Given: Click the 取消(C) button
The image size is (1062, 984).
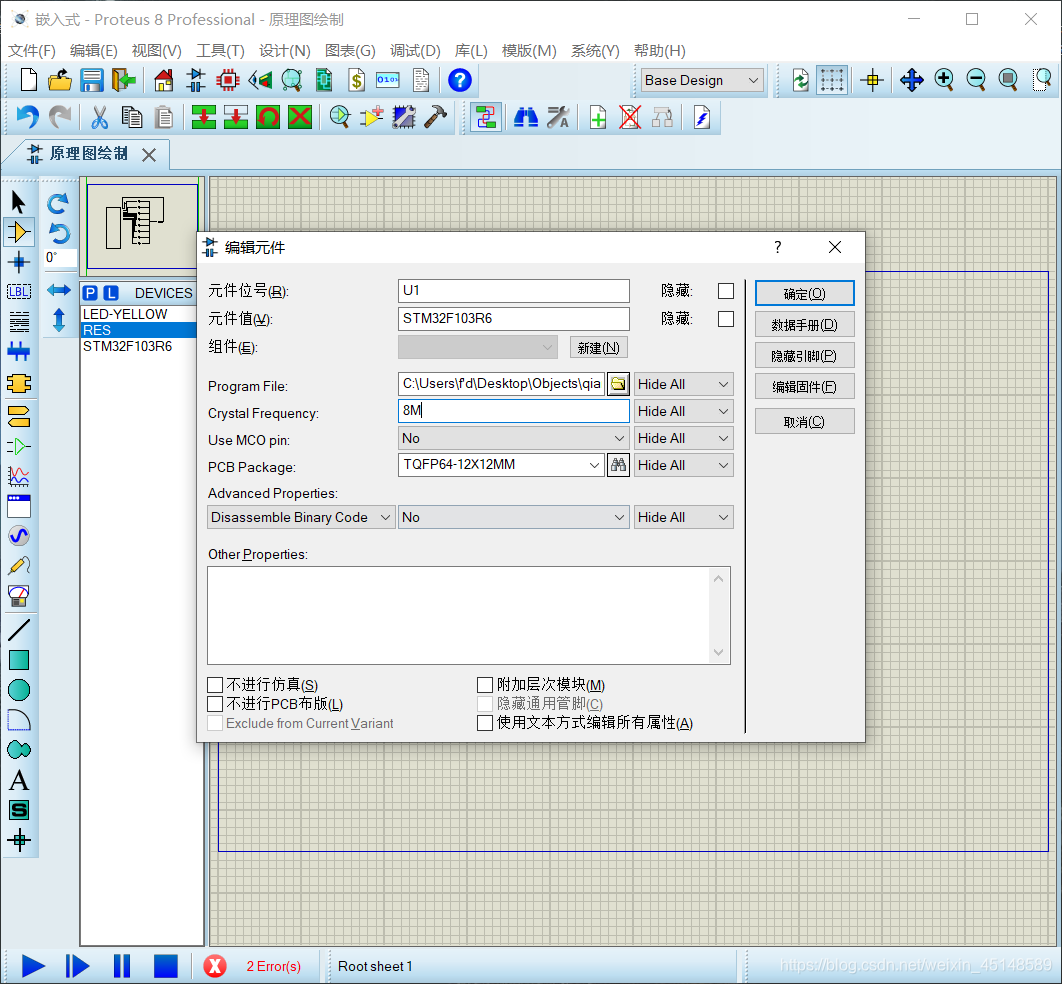Looking at the screenshot, I should click(x=805, y=422).
